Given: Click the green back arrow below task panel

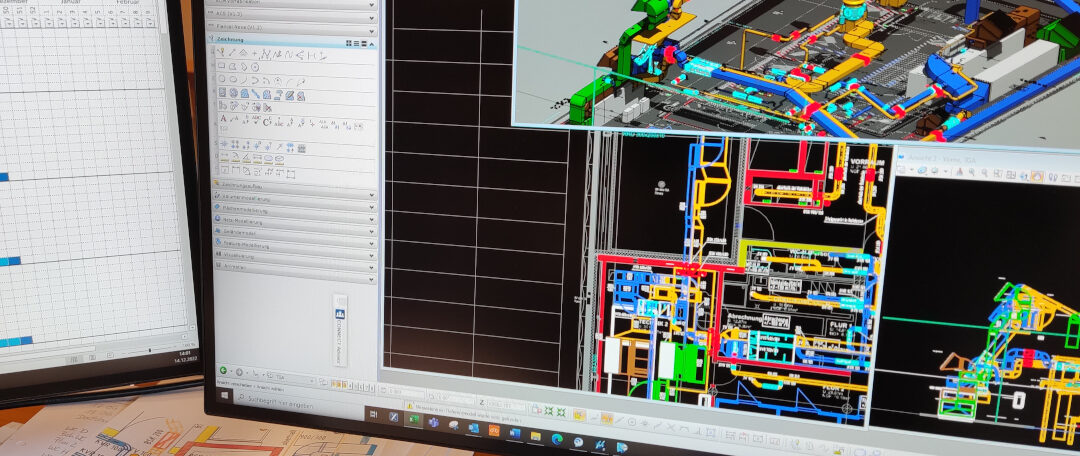Looking at the screenshot, I should pos(223,370).
